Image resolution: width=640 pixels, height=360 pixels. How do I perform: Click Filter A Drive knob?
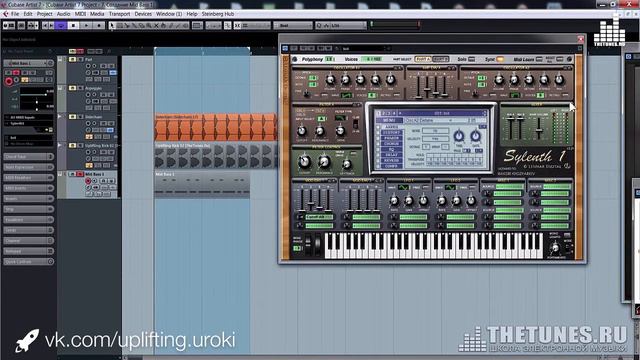pos(340,131)
